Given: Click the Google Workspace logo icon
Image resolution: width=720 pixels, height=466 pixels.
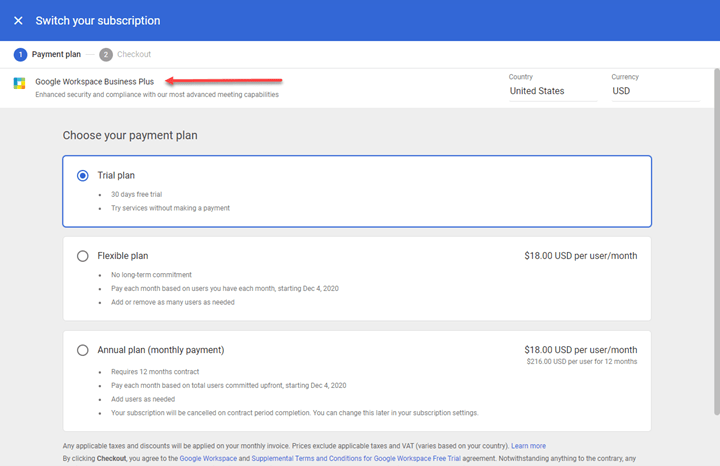Looking at the screenshot, I should point(20,83).
